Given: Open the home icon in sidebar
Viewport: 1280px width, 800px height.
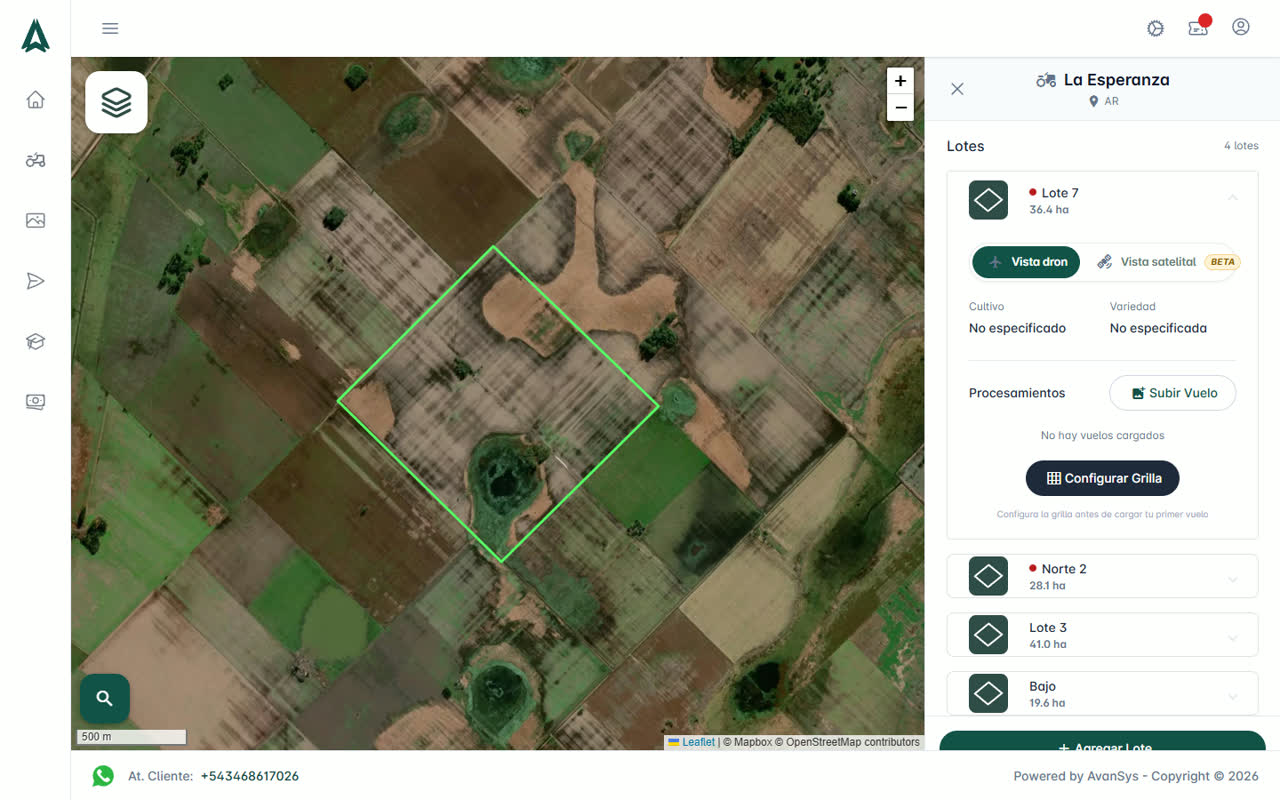Looking at the screenshot, I should 36,99.
